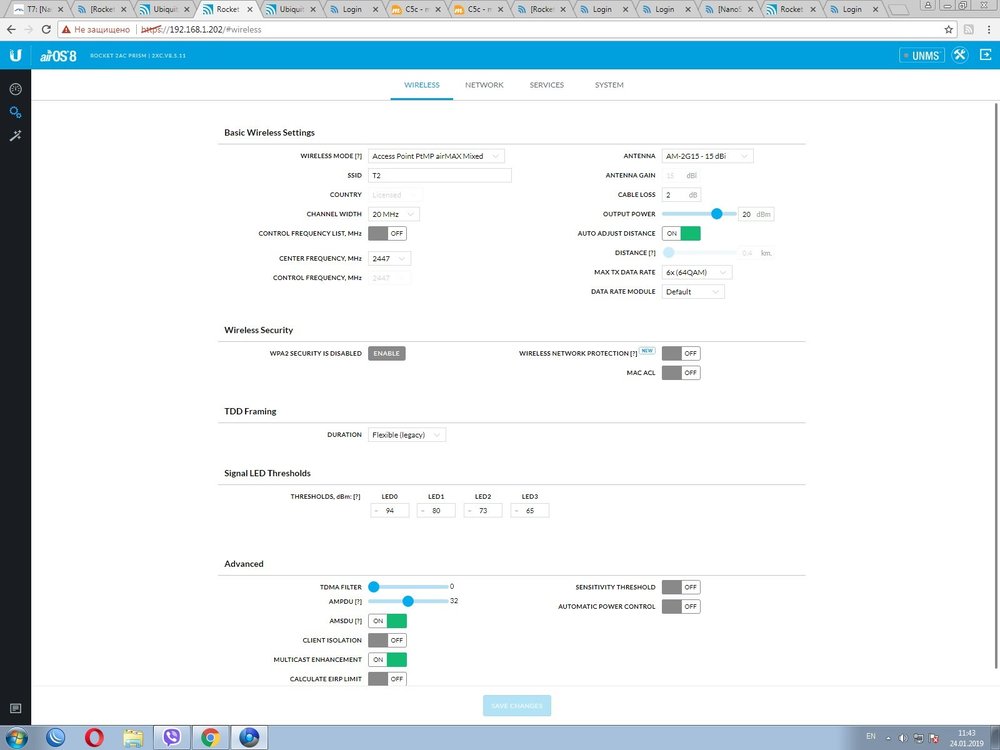The height and width of the screenshot is (750, 1000).
Task: Click the Output Power slider handle
Action: pyautogui.click(x=717, y=213)
